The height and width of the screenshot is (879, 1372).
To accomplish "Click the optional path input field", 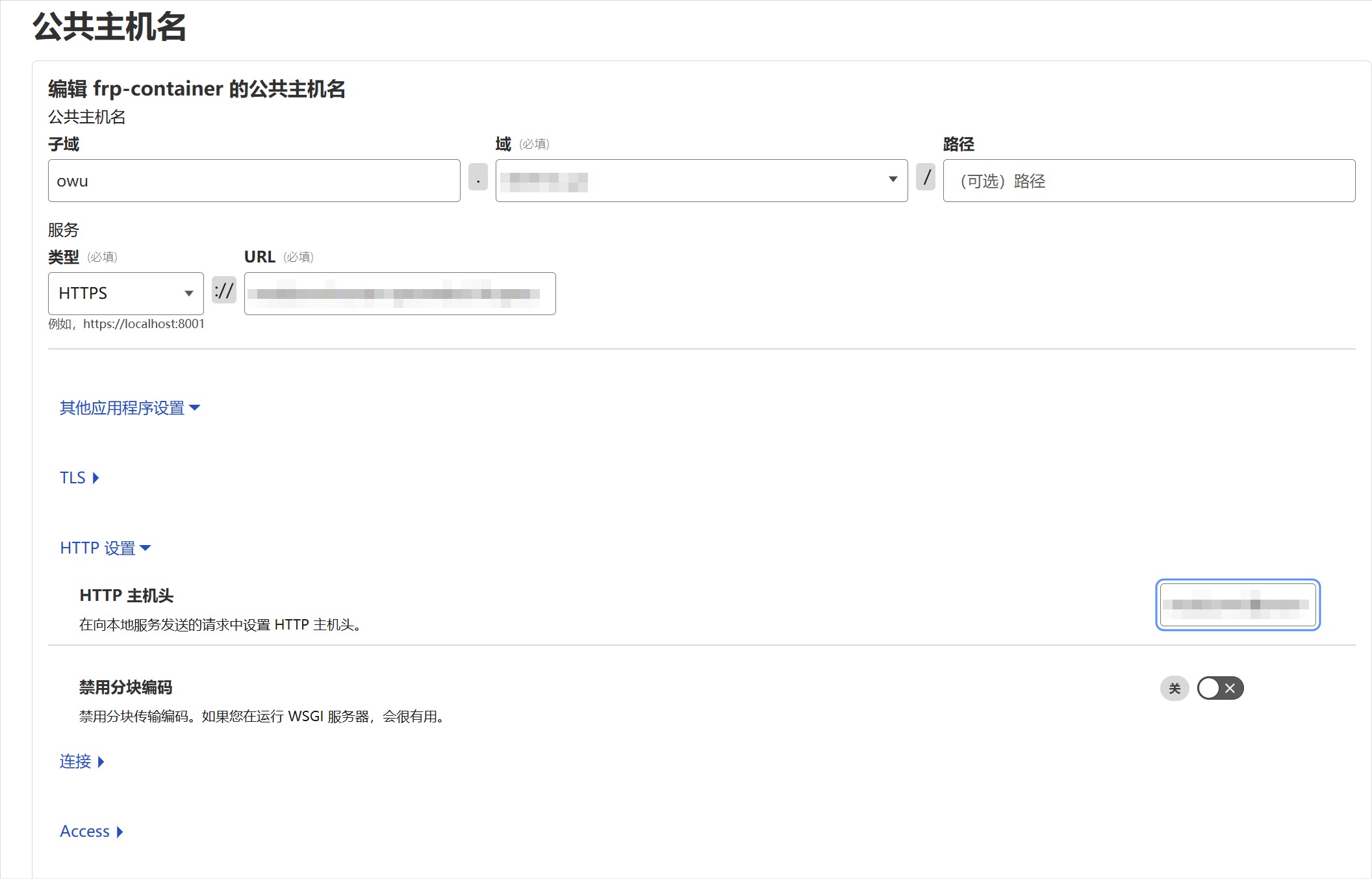I will point(1149,181).
